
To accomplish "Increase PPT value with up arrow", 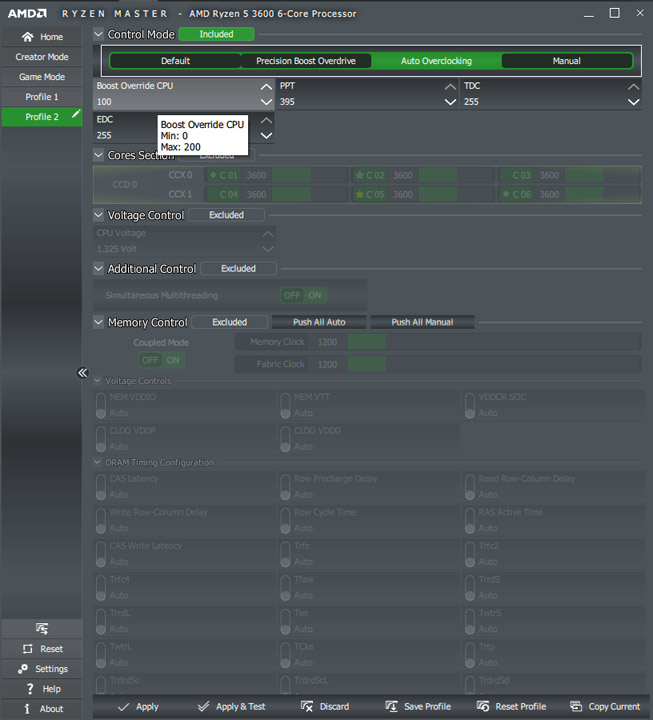I will pos(450,86).
